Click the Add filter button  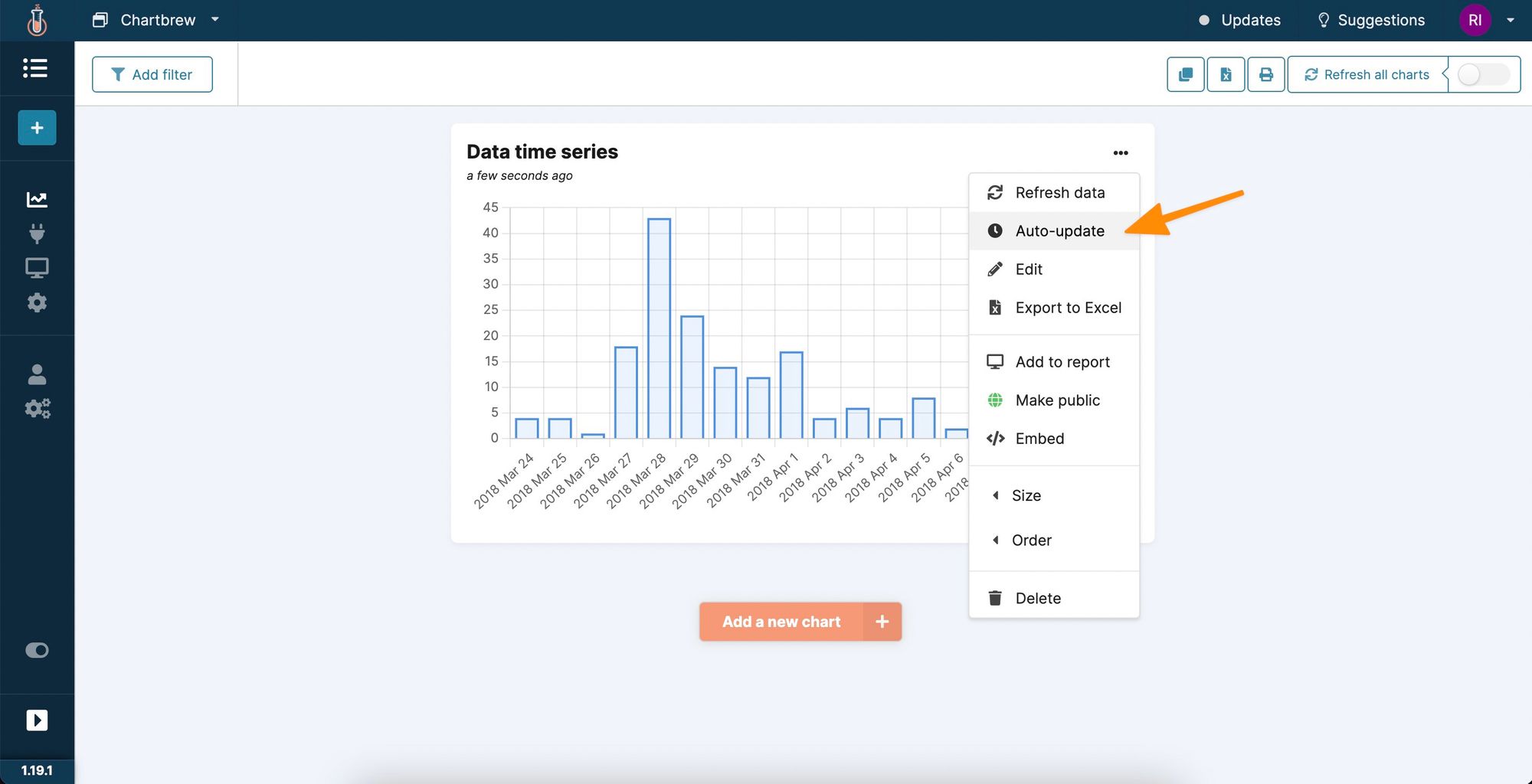tap(152, 74)
